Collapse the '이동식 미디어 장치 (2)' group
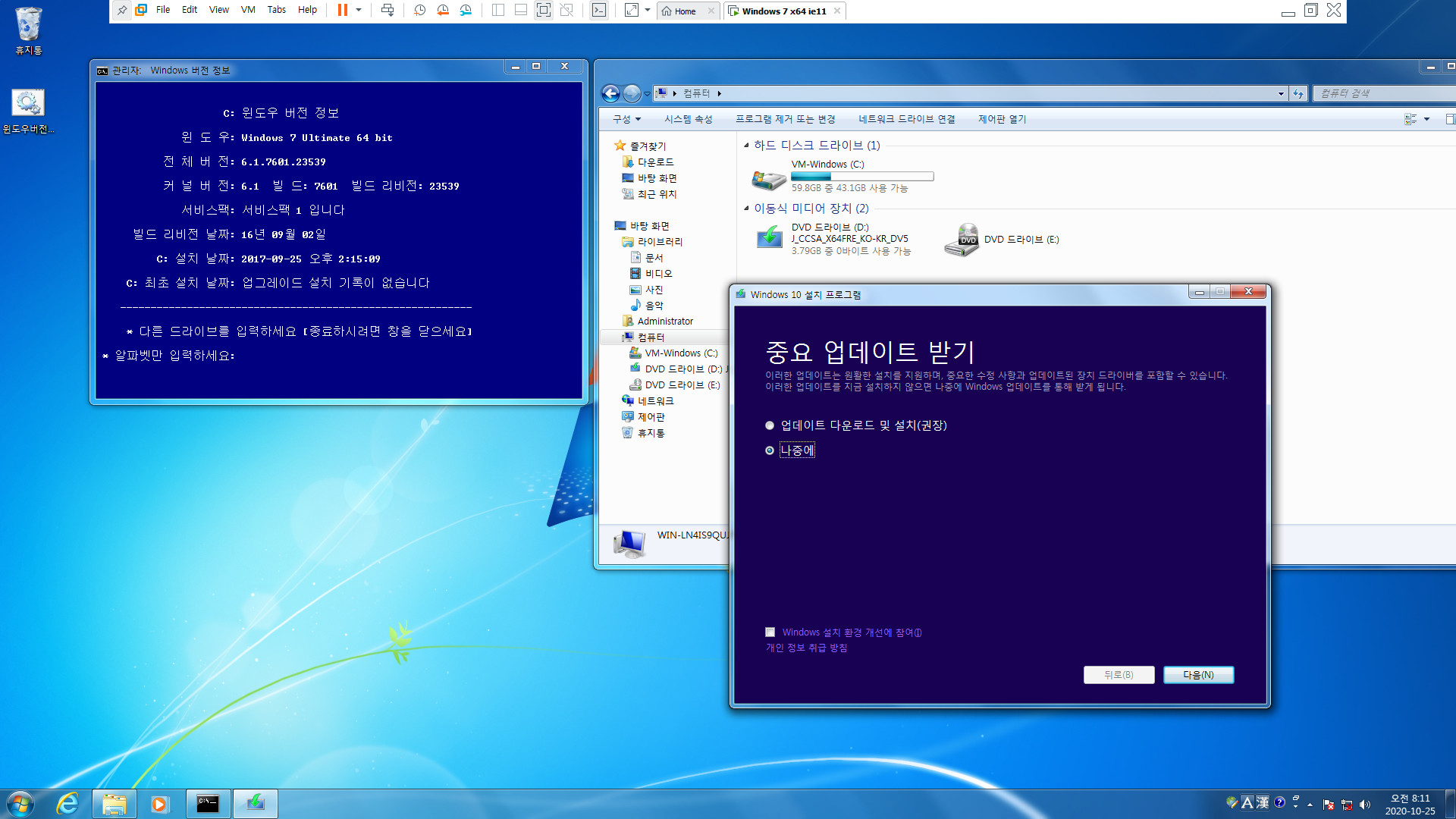This screenshot has width=1456, height=819. point(746,208)
